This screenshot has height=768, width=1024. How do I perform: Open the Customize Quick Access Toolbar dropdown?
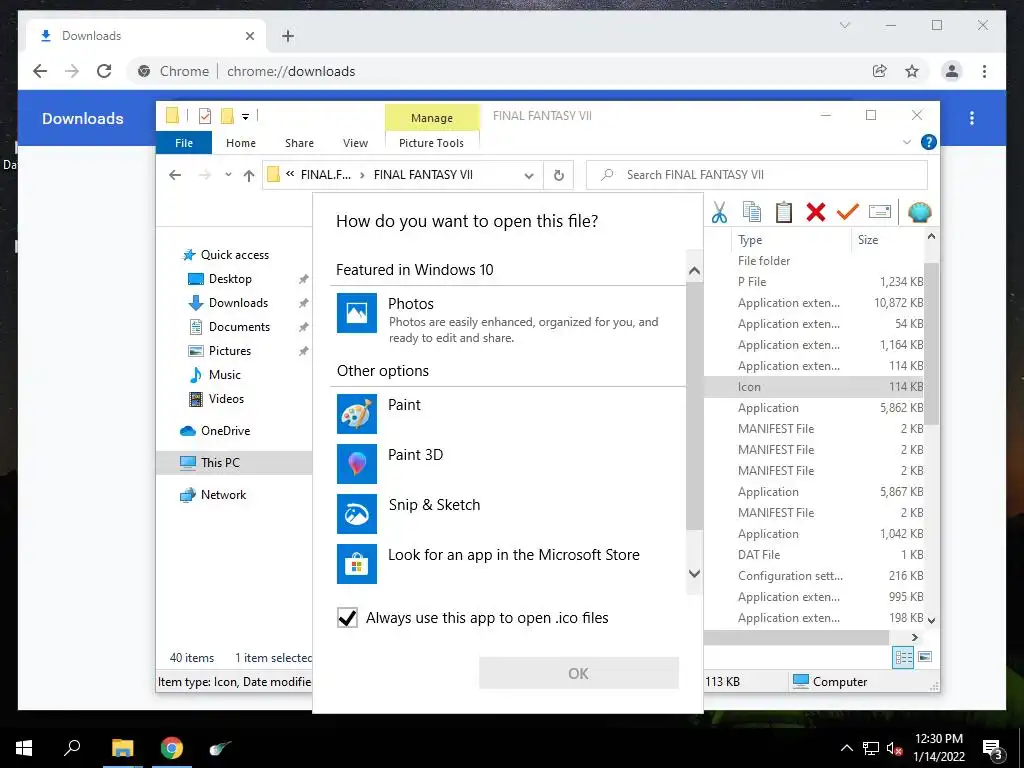[x=246, y=117]
